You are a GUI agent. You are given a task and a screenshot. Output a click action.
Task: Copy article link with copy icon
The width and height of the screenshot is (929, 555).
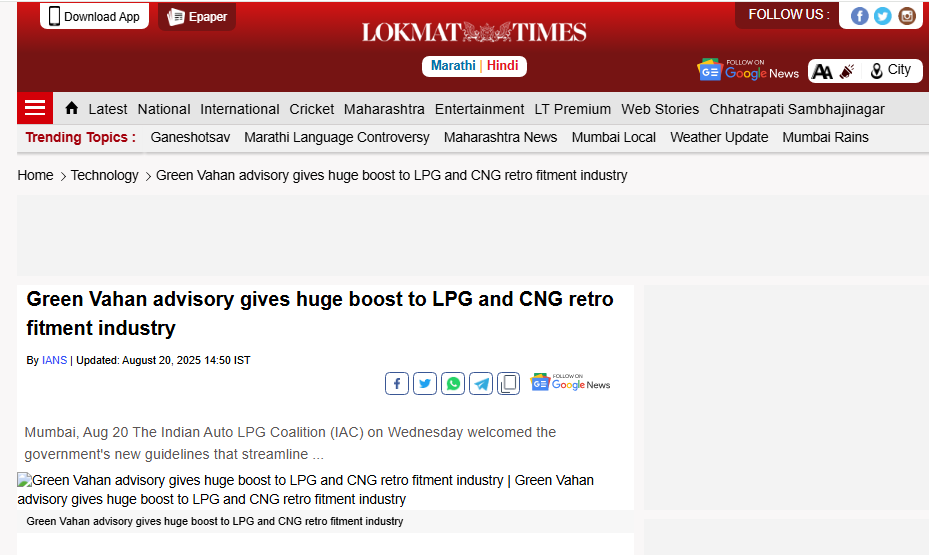click(x=509, y=384)
